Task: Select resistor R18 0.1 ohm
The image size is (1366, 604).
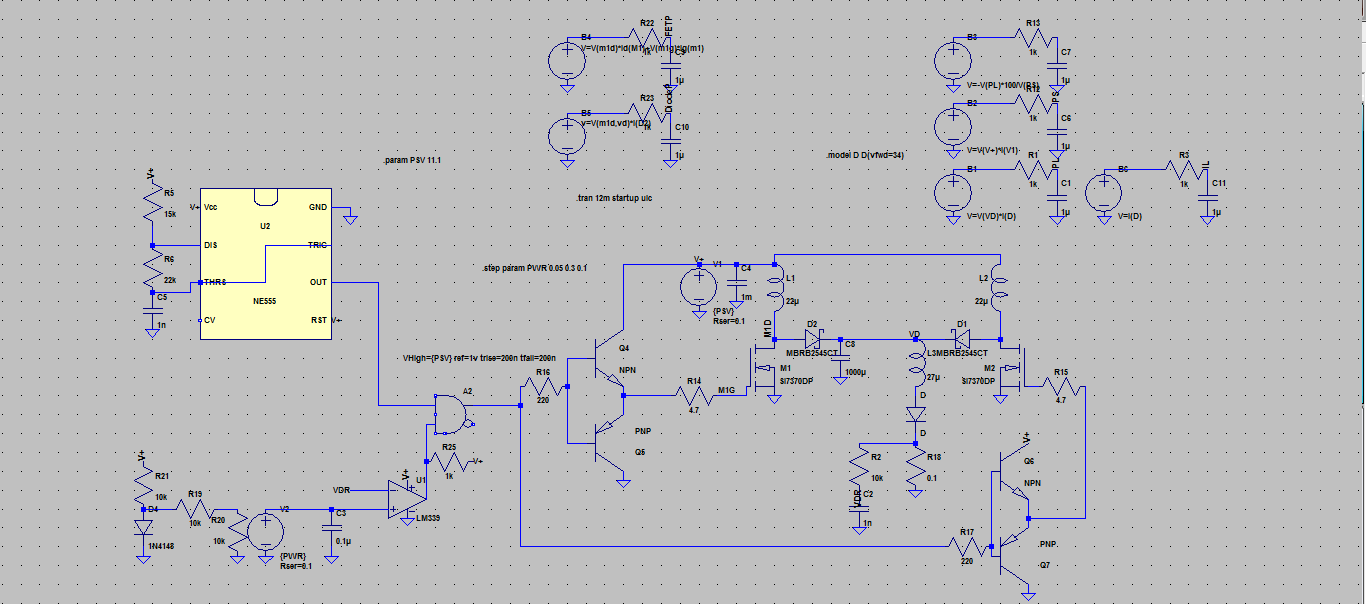Action: (x=915, y=470)
